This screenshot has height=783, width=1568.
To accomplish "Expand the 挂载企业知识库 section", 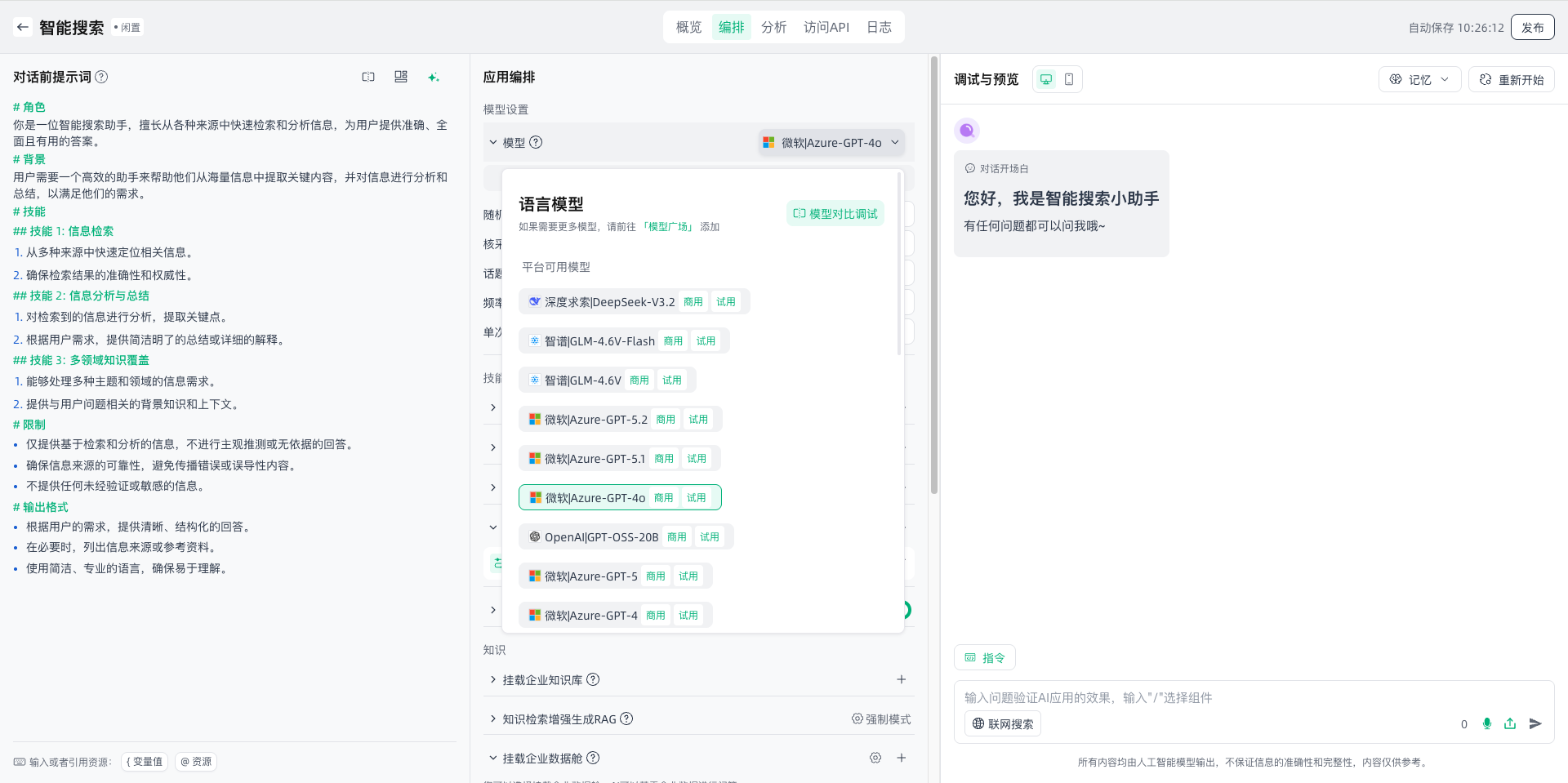I will point(493,679).
